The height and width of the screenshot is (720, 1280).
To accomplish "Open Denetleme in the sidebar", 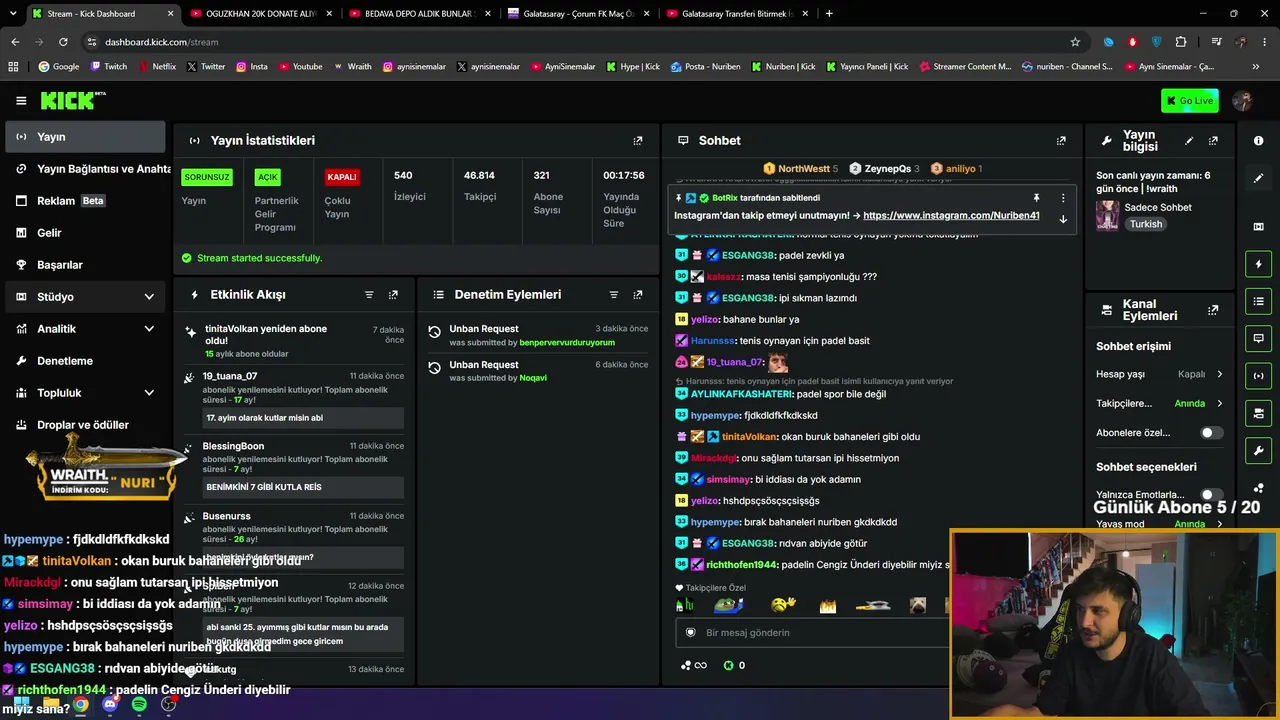I will coord(85,361).
